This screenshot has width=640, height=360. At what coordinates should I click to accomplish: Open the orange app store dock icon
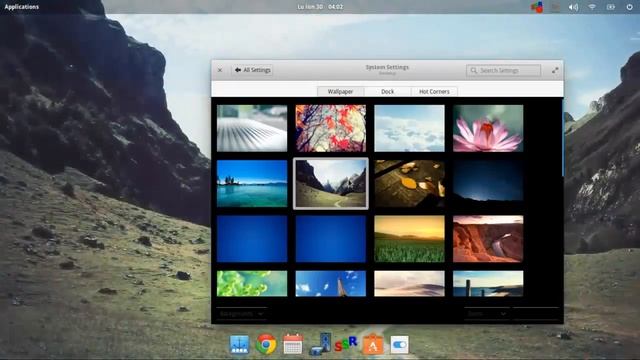[373, 344]
